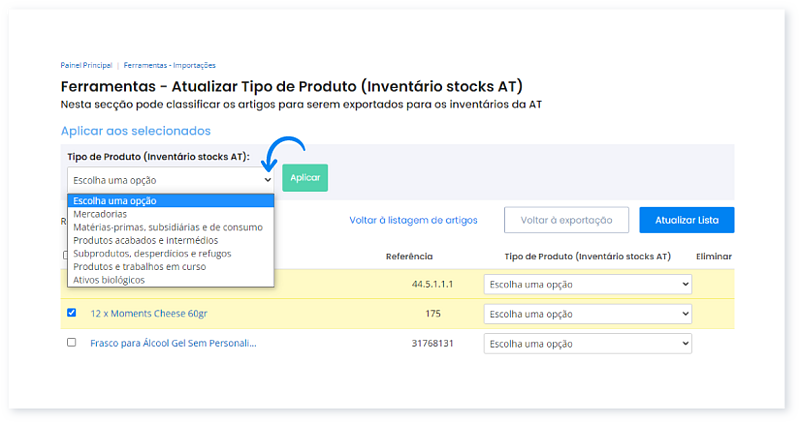This screenshot has height=423, width=800.
Task: Expand product type dropdown for reference 175
Action: coord(587,313)
